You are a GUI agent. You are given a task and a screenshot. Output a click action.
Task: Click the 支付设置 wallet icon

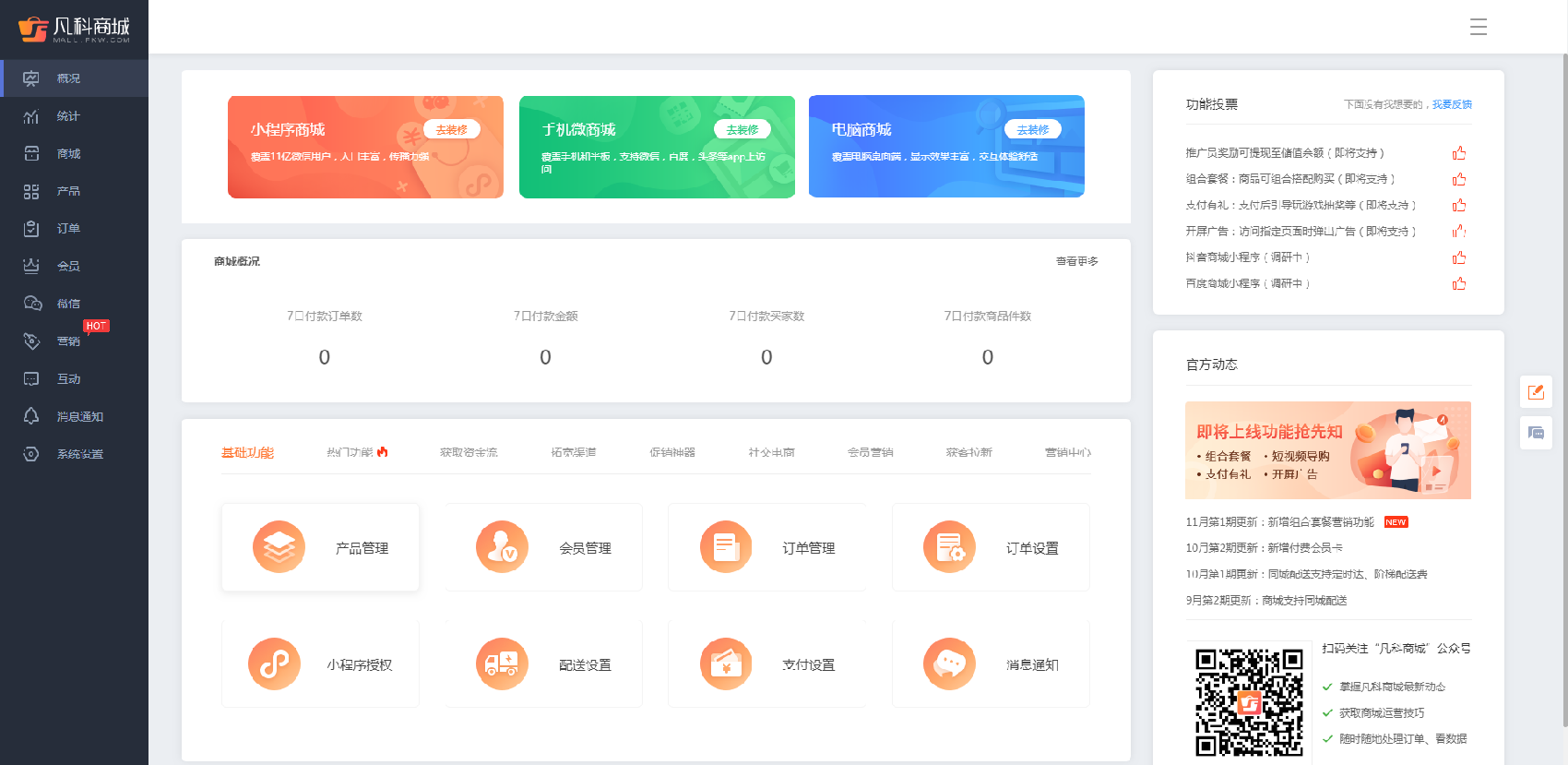click(726, 663)
